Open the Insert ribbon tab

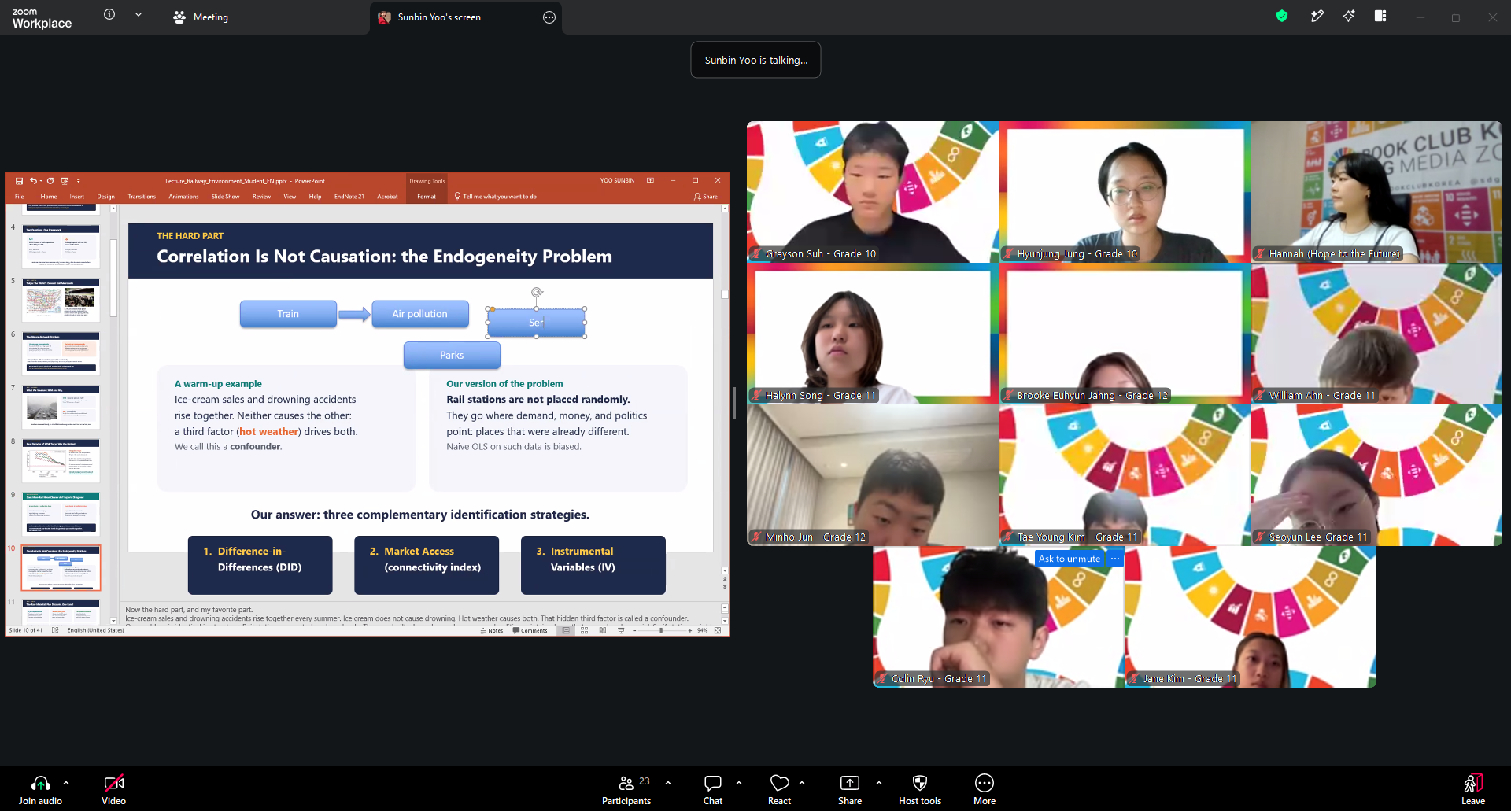point(76,197)
